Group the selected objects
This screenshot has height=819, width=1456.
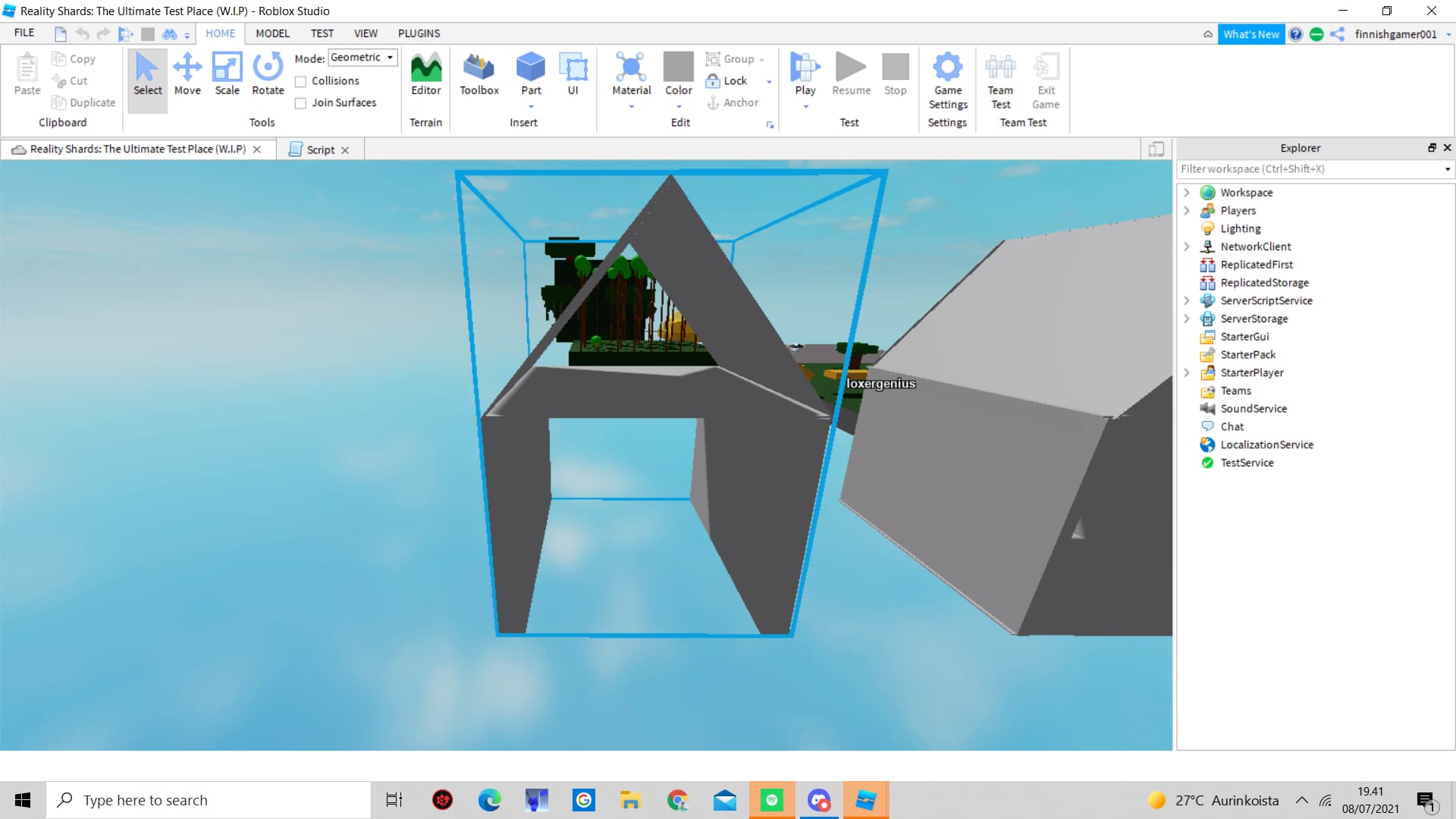[730, 59]
